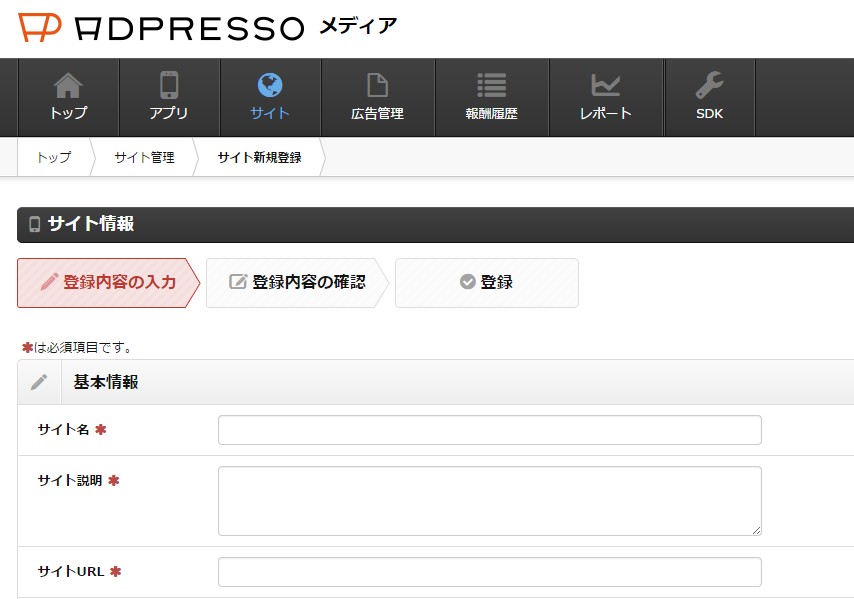Viewport: 854px width, 599px height.
Task: Focus the サイト名 text field
Action: pos(489,430)
